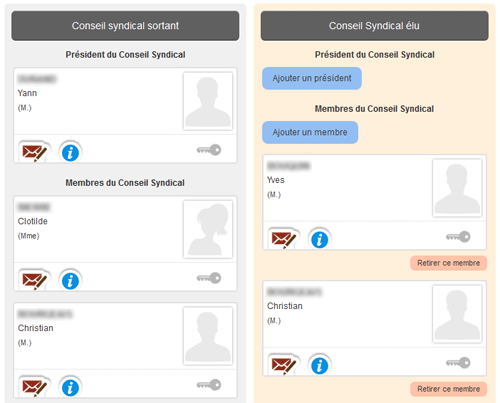This screenshot has width=500, height=403.
Task: Remove Christian with Retirer ce membre
Action: [x=448, y=389]
